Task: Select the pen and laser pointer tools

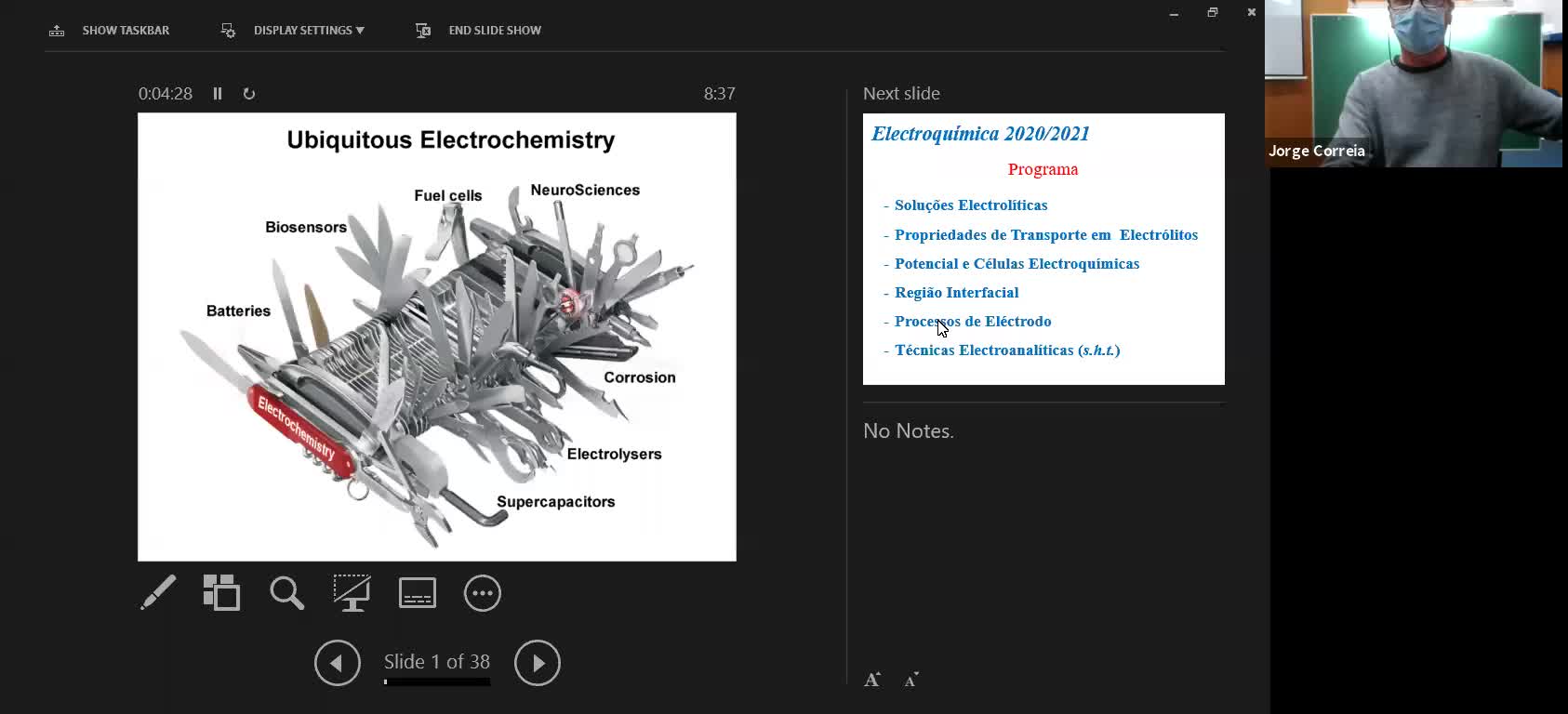Action: point(158,592)
